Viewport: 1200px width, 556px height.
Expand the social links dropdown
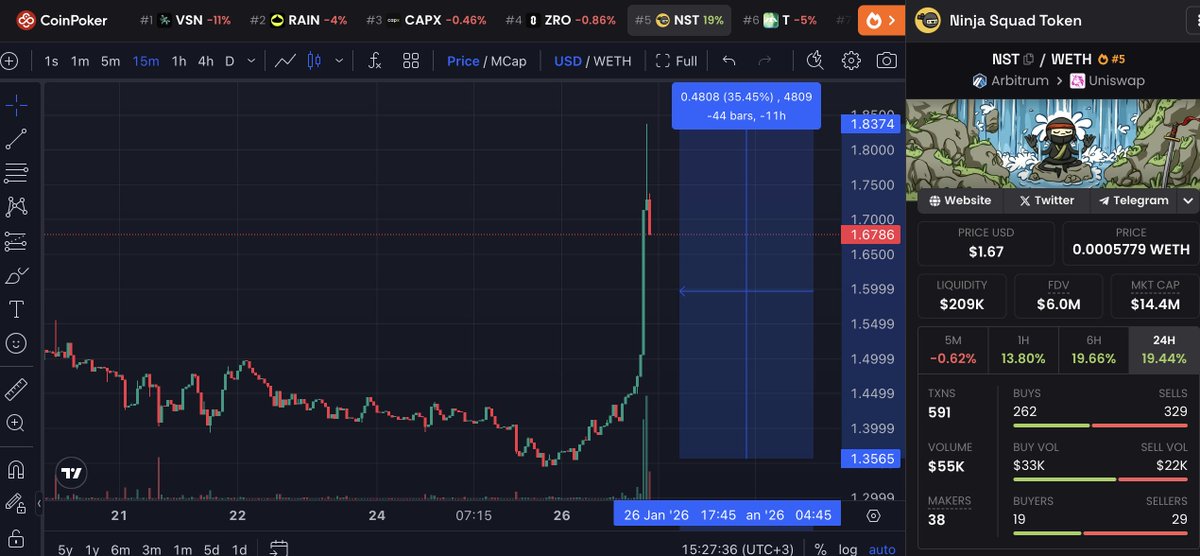pos(1188,200)
